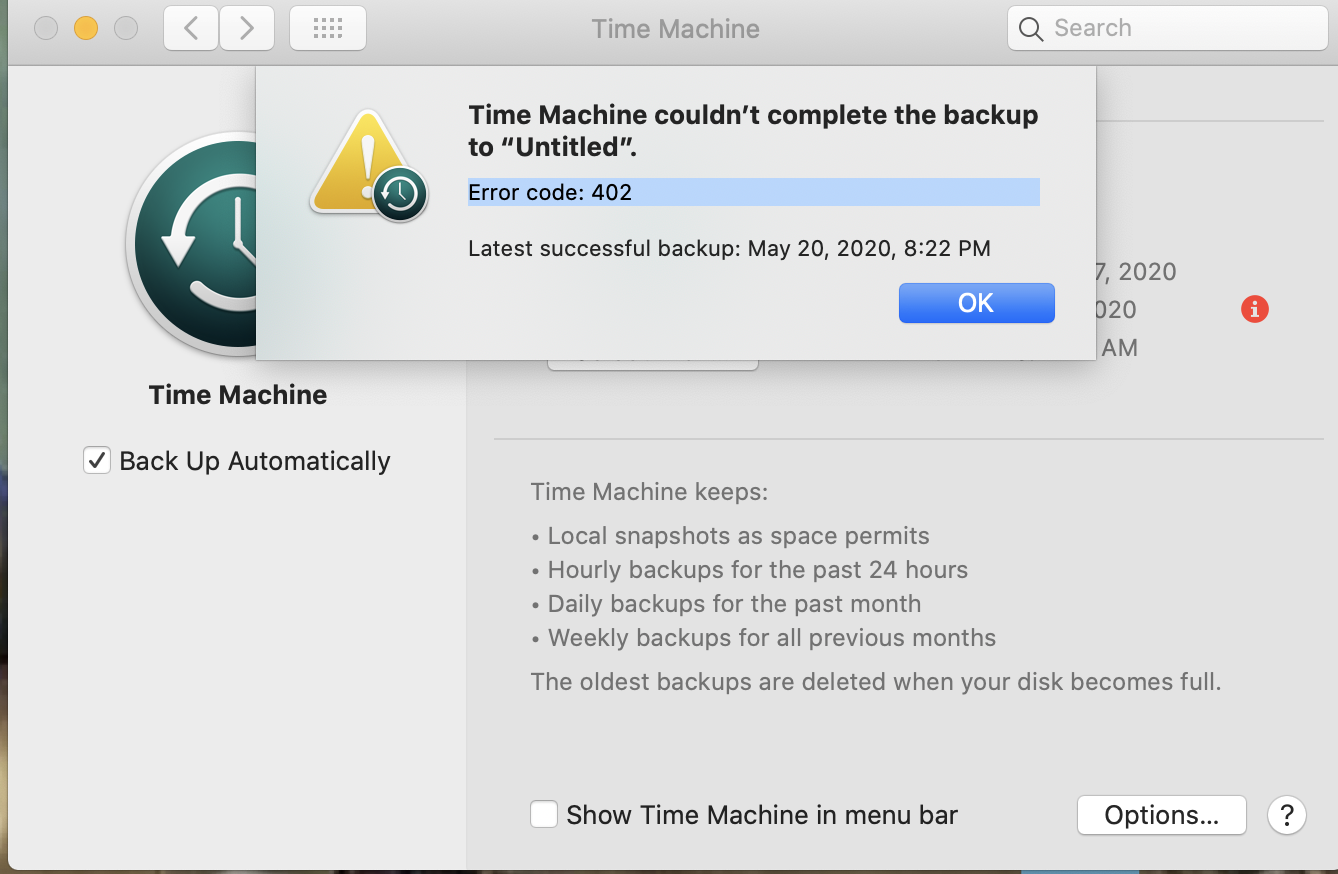Viewport: 1338px width, 874px height.
Task: Click the backup failure heading text
Action: click(752, 131)
